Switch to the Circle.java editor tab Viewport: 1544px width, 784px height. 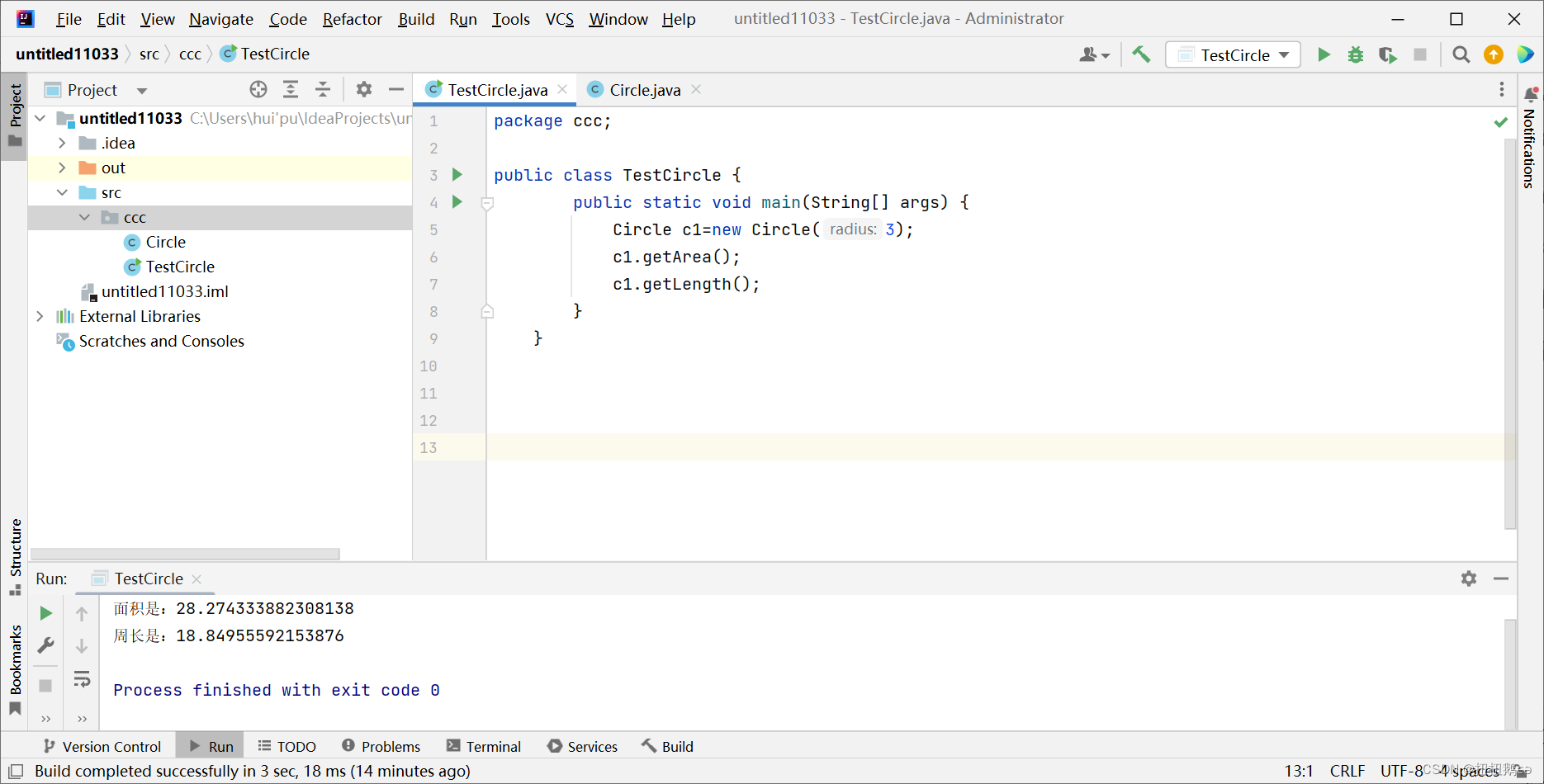pyautogui.click(x=644, y=90)
